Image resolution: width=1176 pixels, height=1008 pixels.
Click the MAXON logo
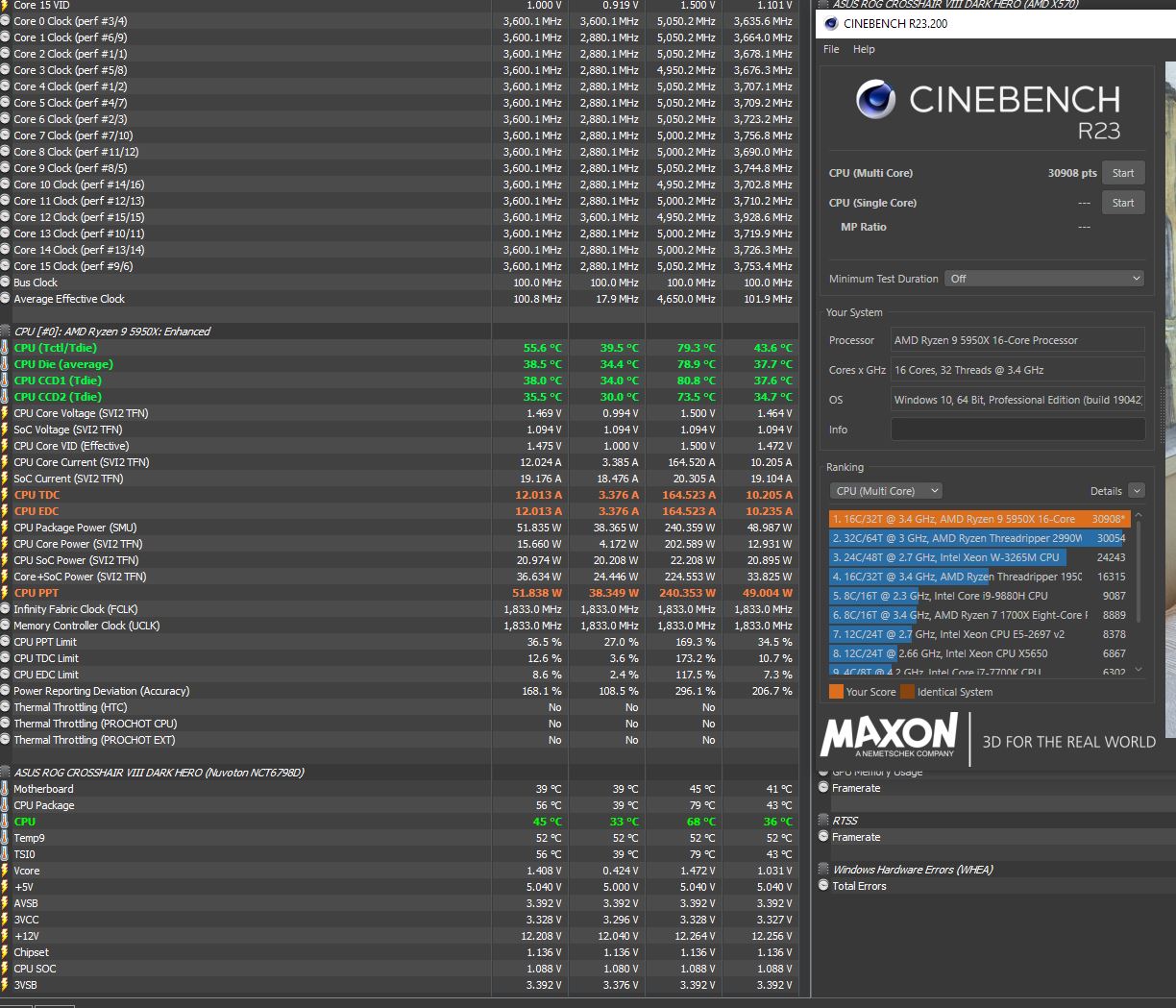889,735
